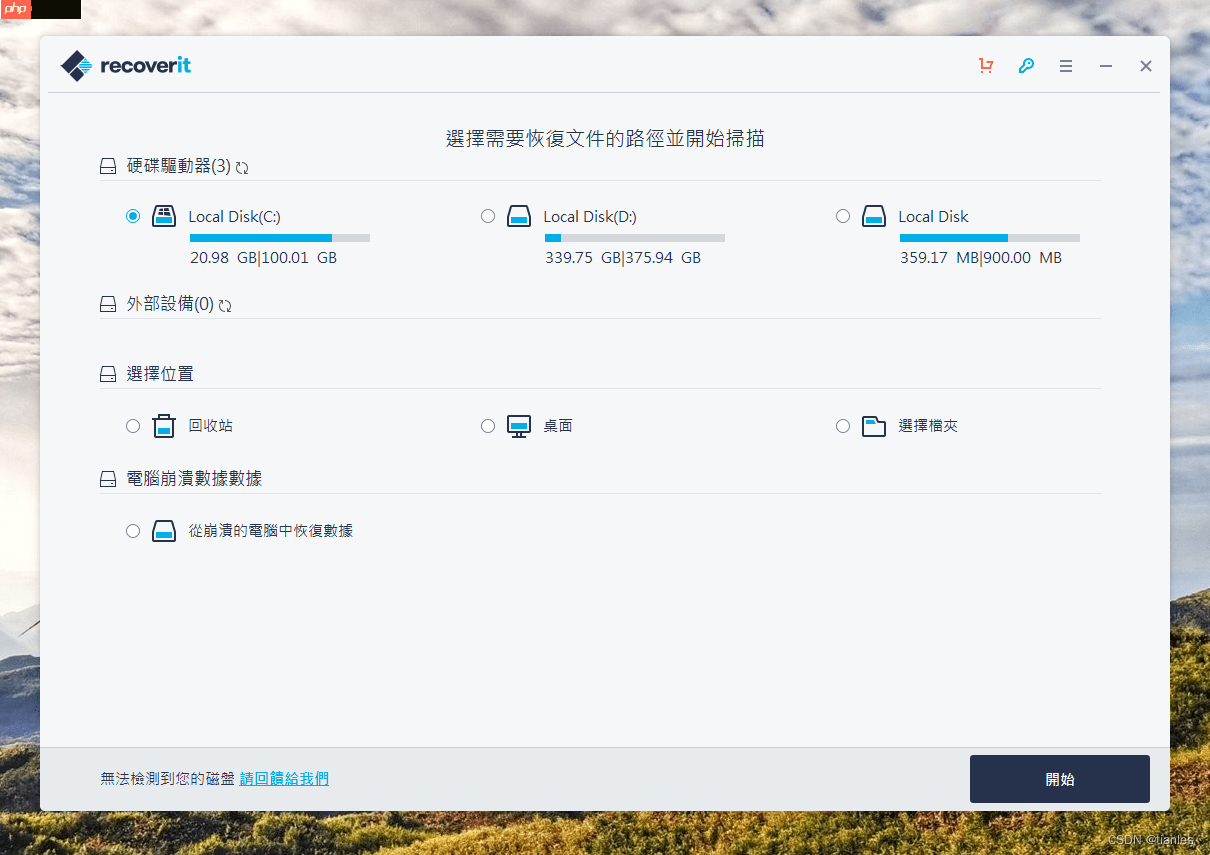Select the 回收站 recovery option
Screen dimensions: 1210x855
[x=133, y=425]
